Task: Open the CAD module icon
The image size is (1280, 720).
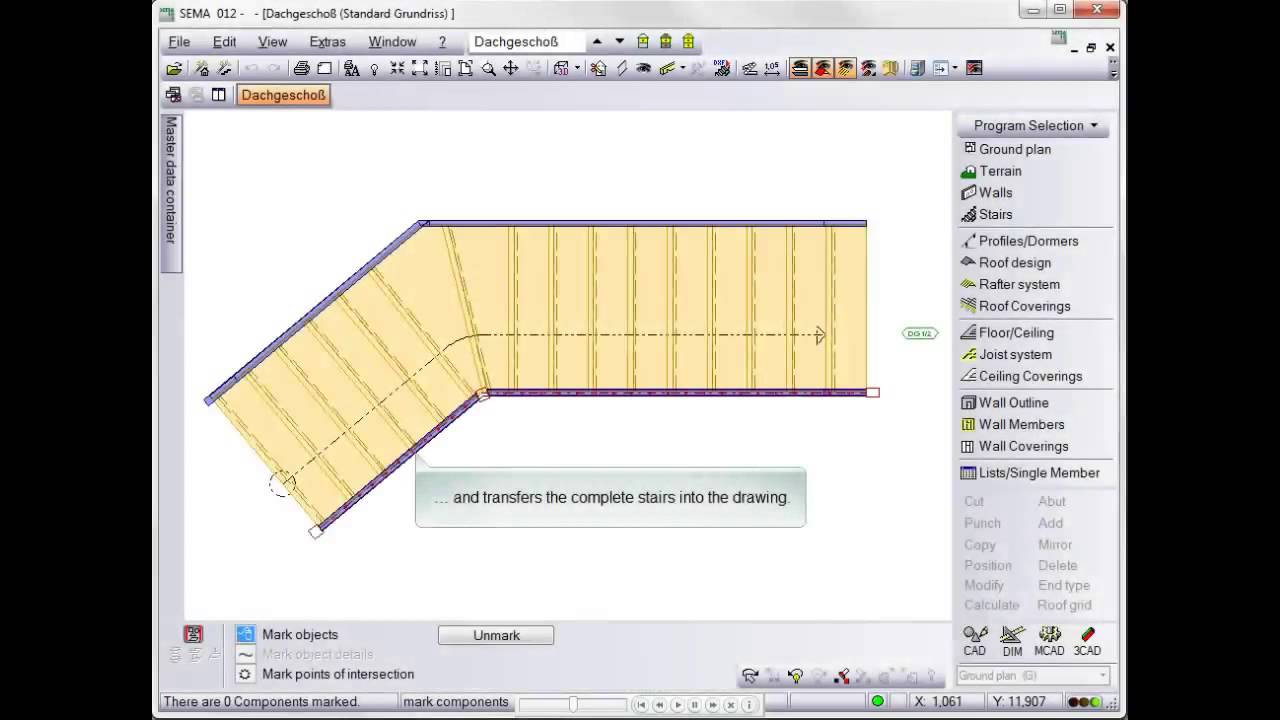Action: [x=975, y=641]
